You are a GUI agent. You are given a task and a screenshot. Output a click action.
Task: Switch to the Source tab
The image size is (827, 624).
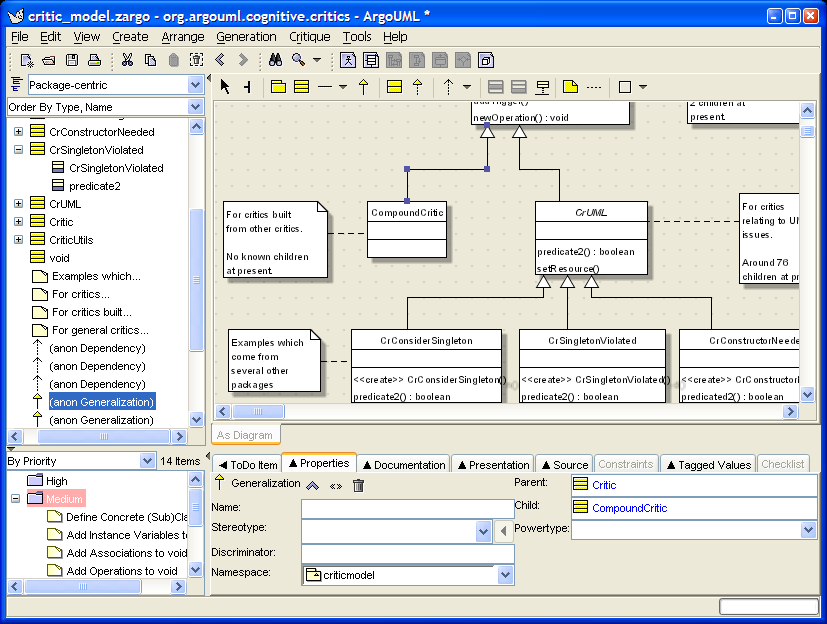click(565, 465)
